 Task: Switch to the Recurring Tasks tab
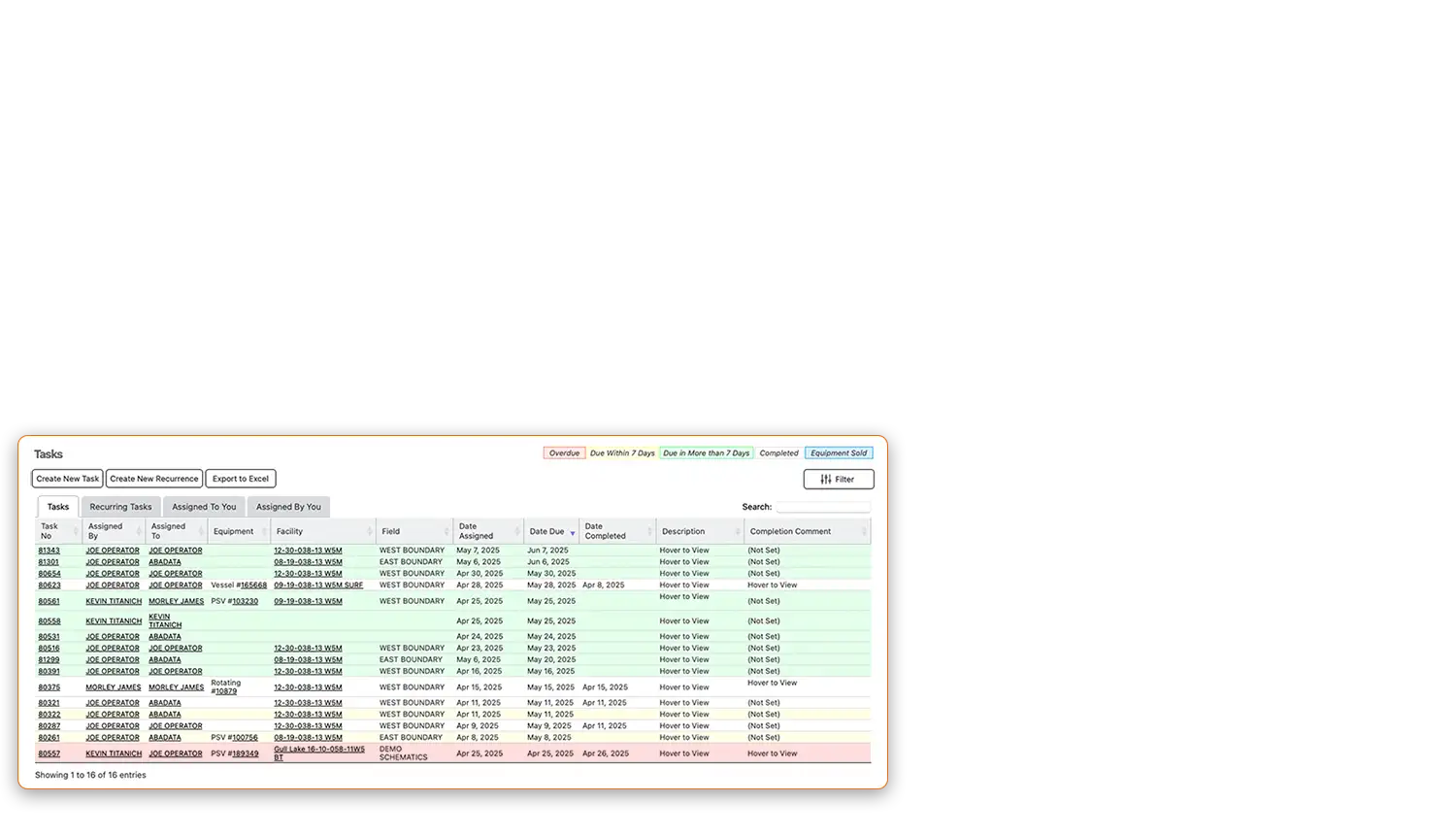120,507
